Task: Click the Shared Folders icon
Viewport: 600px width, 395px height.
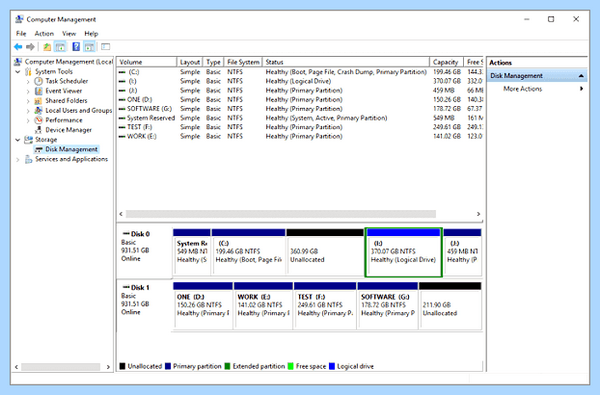Action: [38, 101]
